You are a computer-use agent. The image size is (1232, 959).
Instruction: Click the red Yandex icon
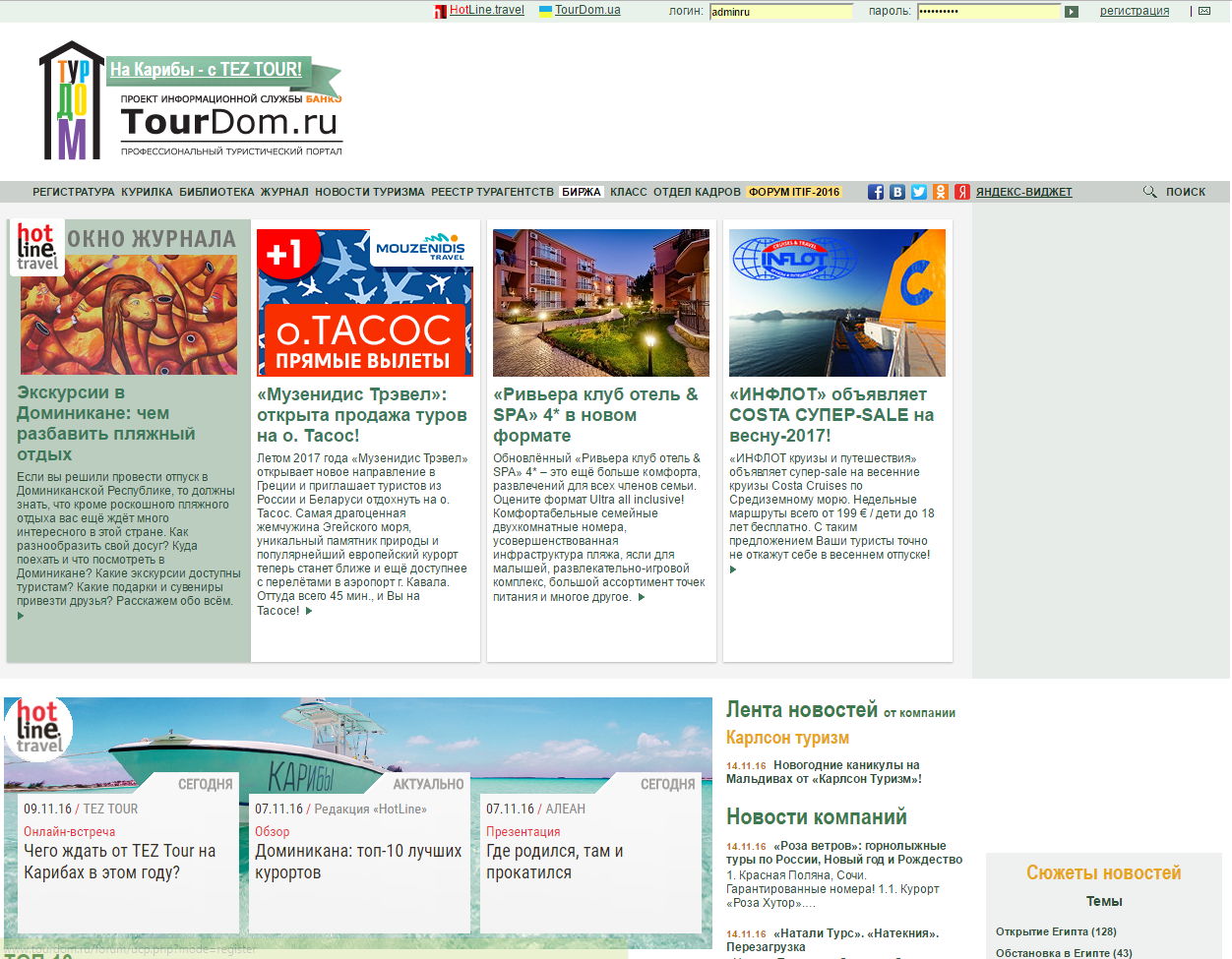coord(962,192)
